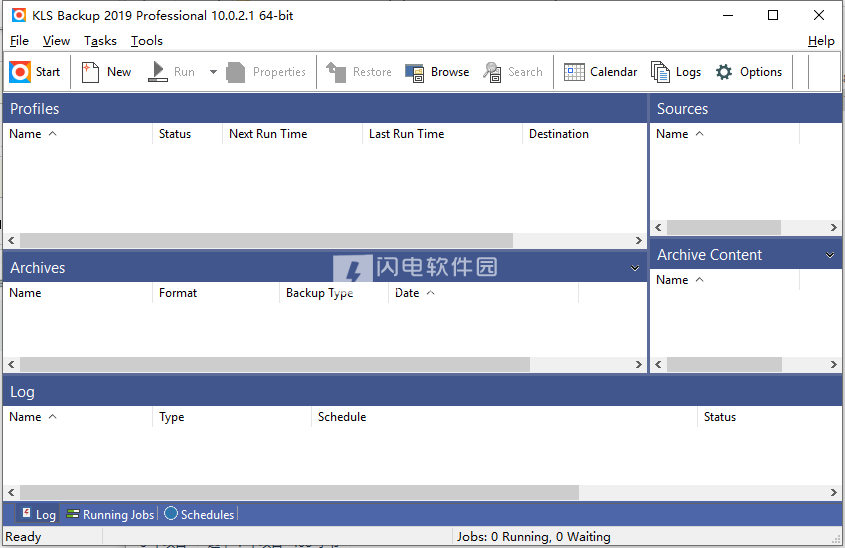
Task: Switch to the Running Jobs tab
Action: [x=110, y=514]
